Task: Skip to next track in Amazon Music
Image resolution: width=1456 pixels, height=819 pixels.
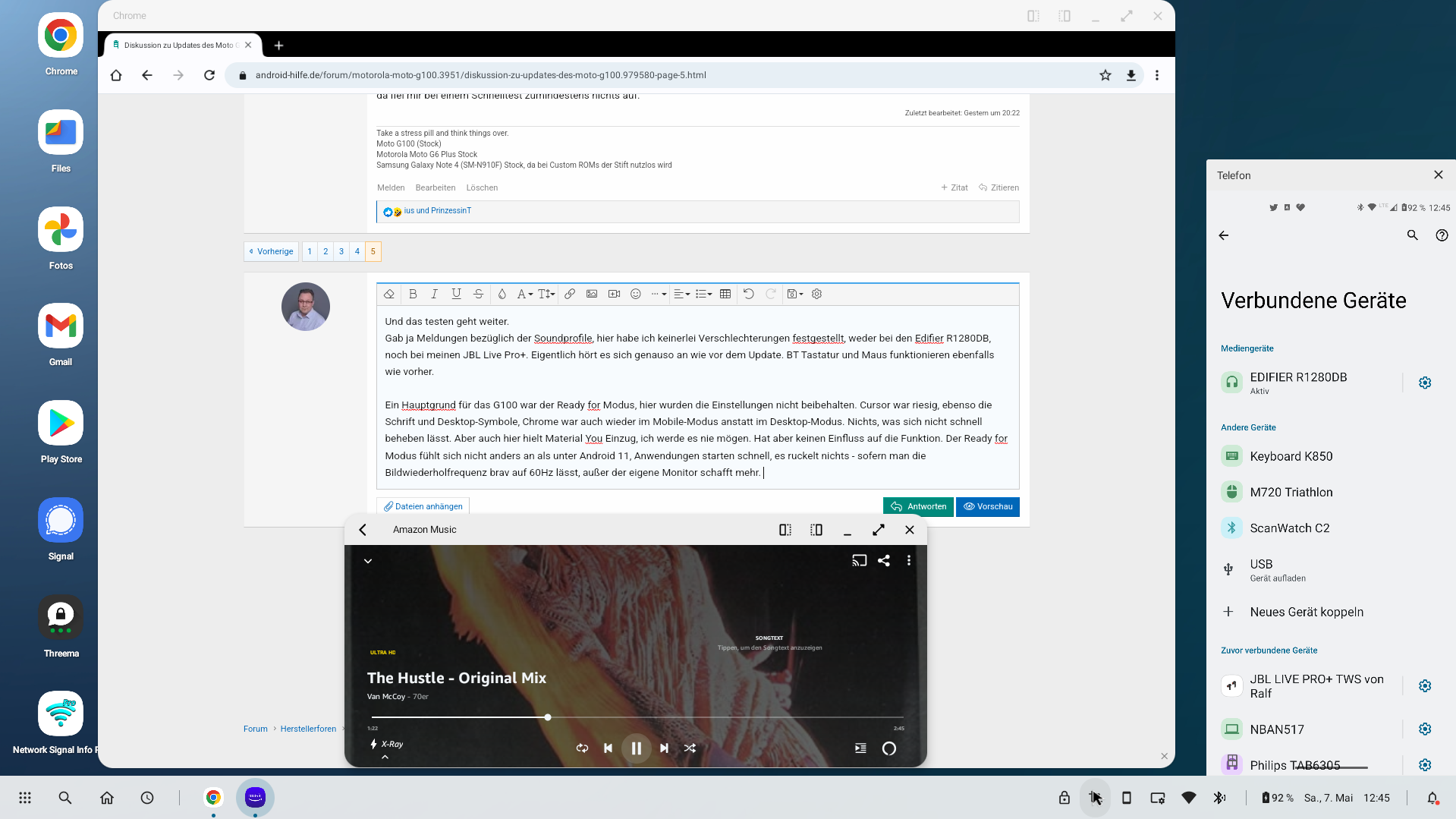Action: 665,748
